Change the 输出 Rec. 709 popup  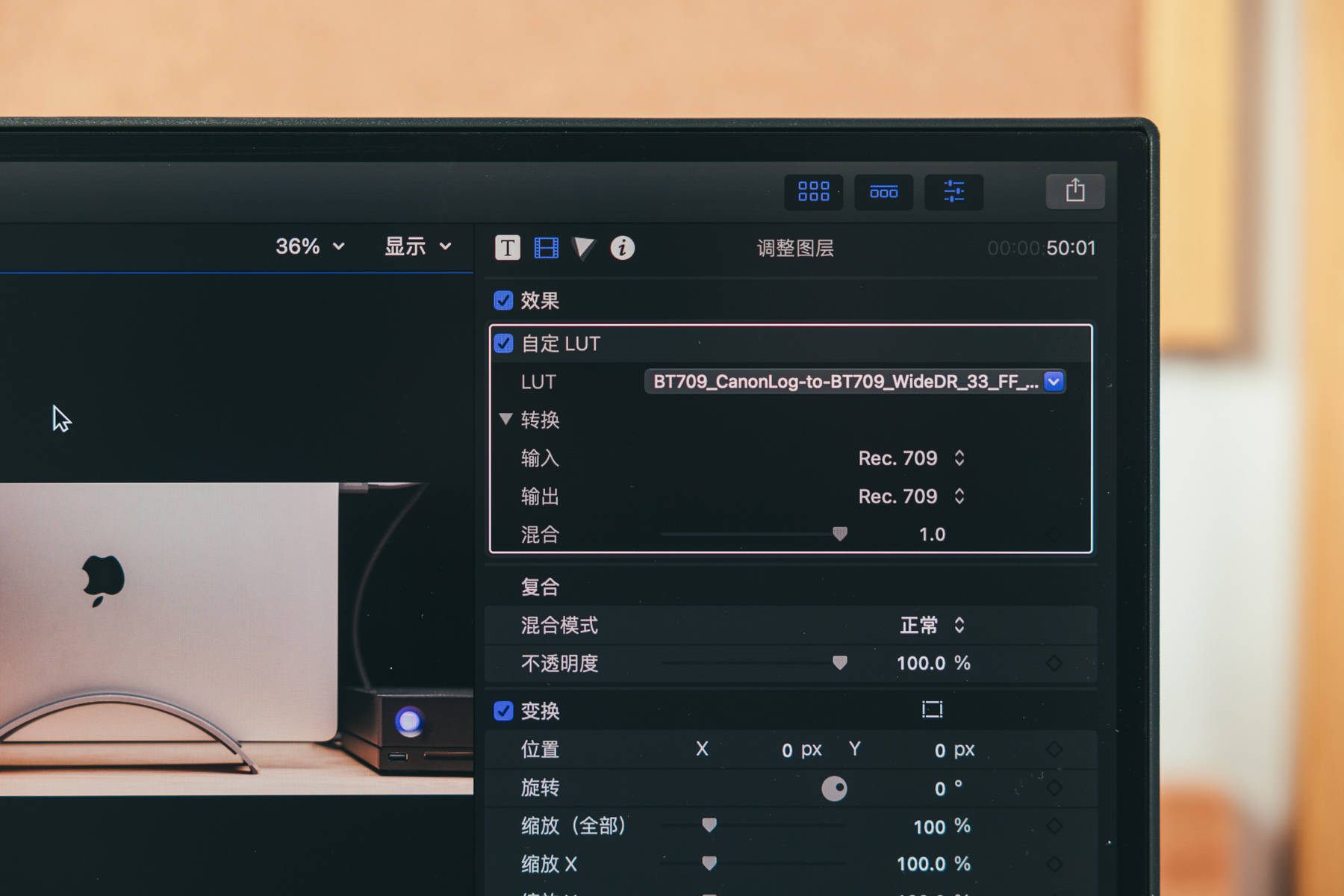point(911,496)
